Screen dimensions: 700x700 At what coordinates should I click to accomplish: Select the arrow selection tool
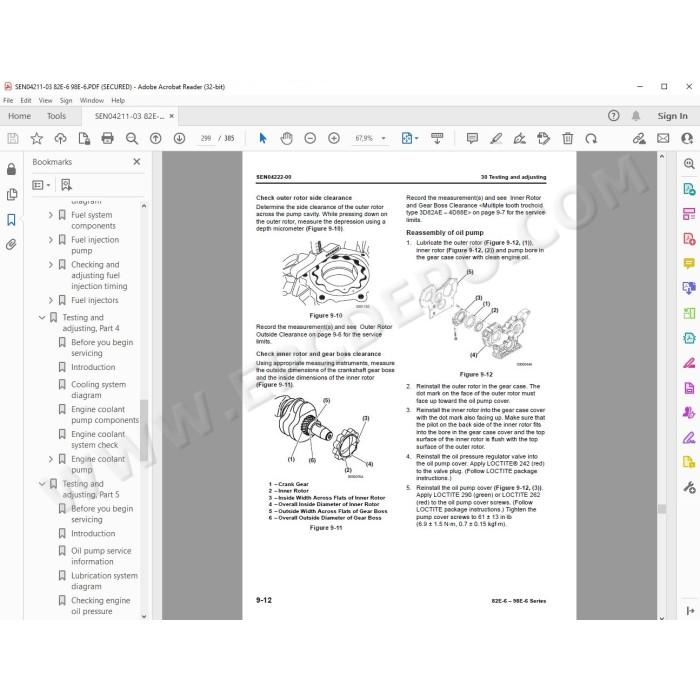coord(262,138)
